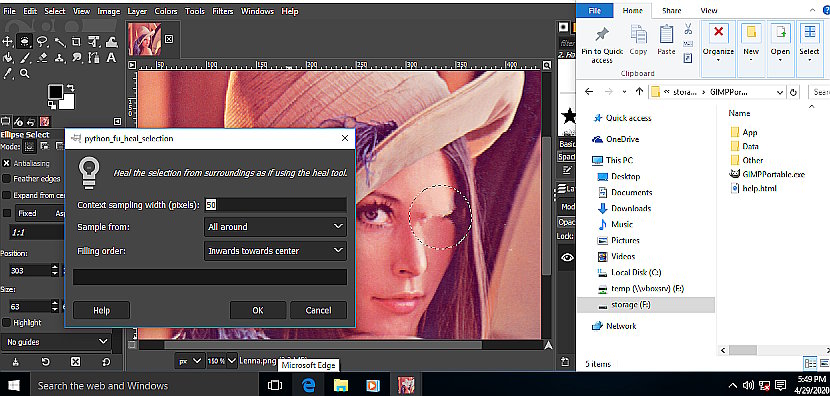The height and width of the screenshot is (396, 830).
Task: Open Filling order Inwards towards center dropdown
Action: [x=275, y=251]
